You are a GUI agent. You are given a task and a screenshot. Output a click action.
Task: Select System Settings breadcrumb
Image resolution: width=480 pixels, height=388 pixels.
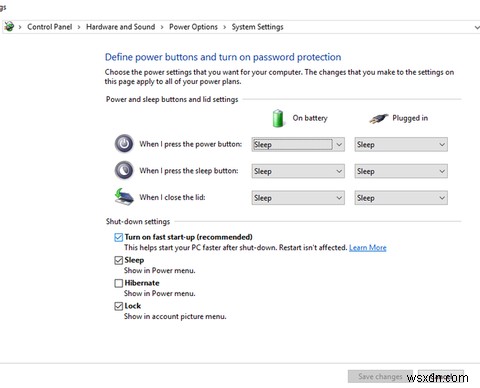click(x=257, y=27)
